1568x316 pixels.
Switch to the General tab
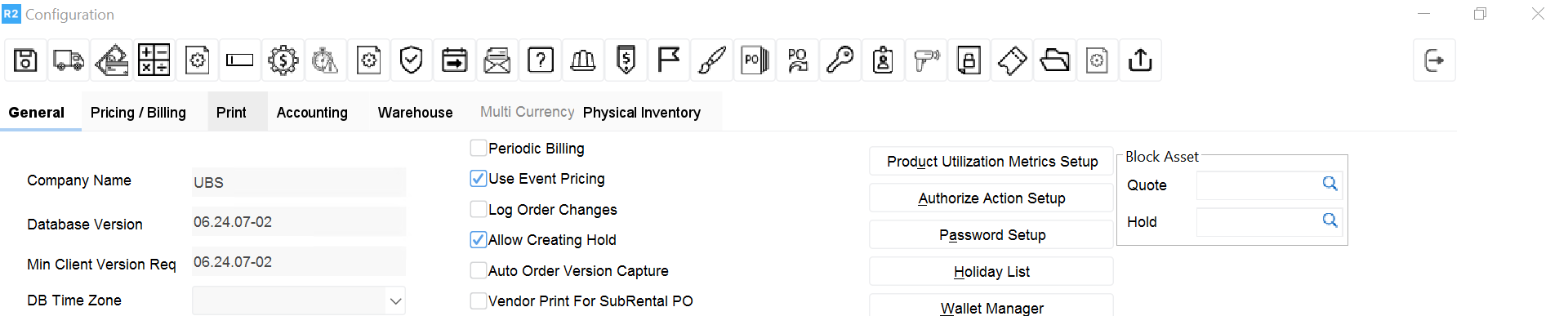37,113
